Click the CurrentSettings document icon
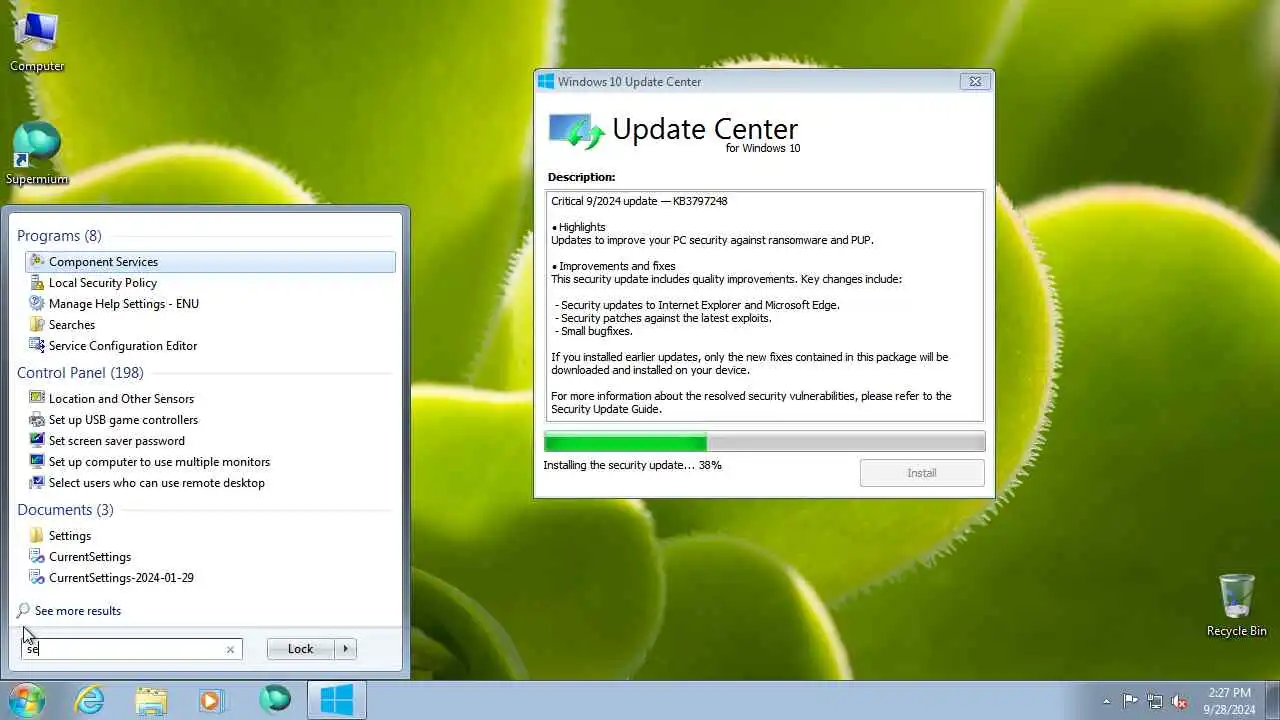1280x720 pixels. click(x=37, y=557)
